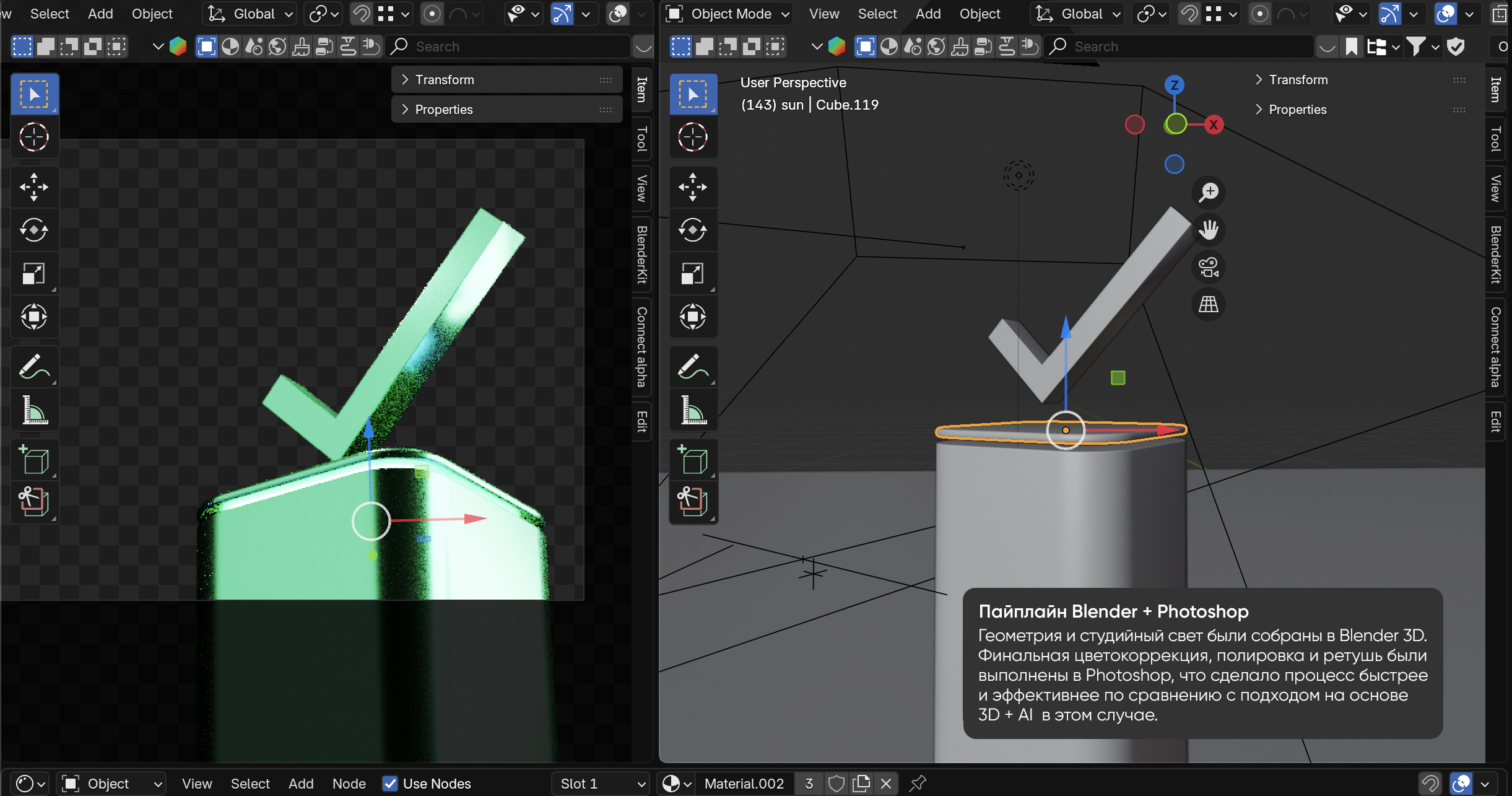
Task: Switch to the BlenderKit sidebar tab on right
Action: pyautogui.click(x=1496, y=254)
